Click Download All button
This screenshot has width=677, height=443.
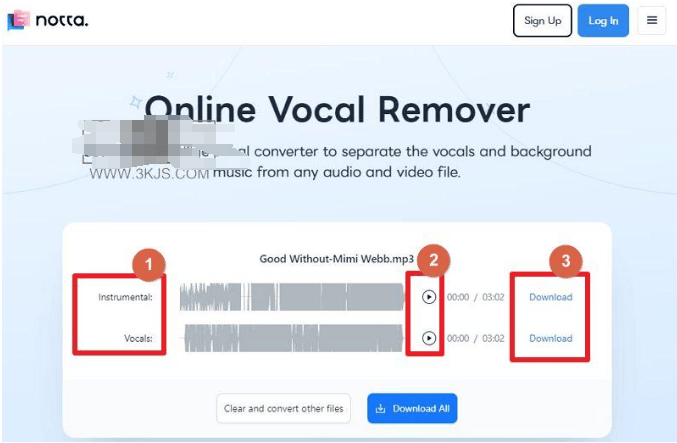point(412,408)
